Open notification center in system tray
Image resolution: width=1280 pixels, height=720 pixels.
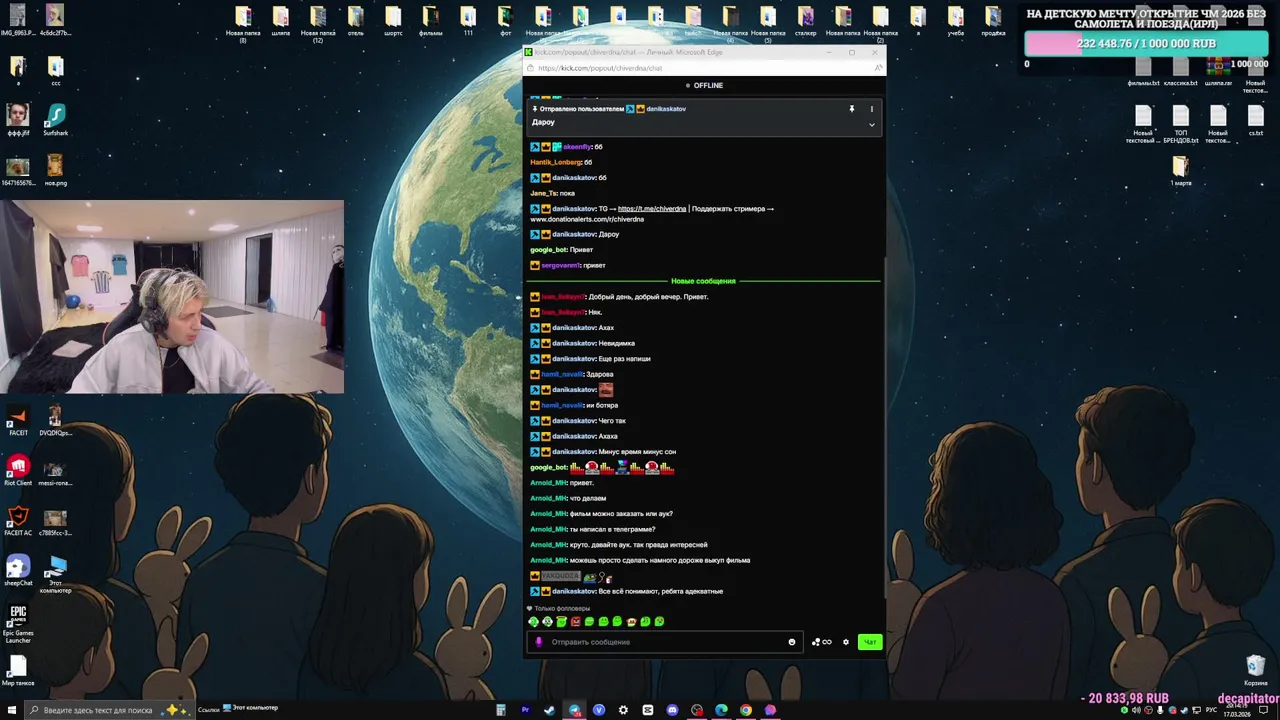tap(1263, 710)
